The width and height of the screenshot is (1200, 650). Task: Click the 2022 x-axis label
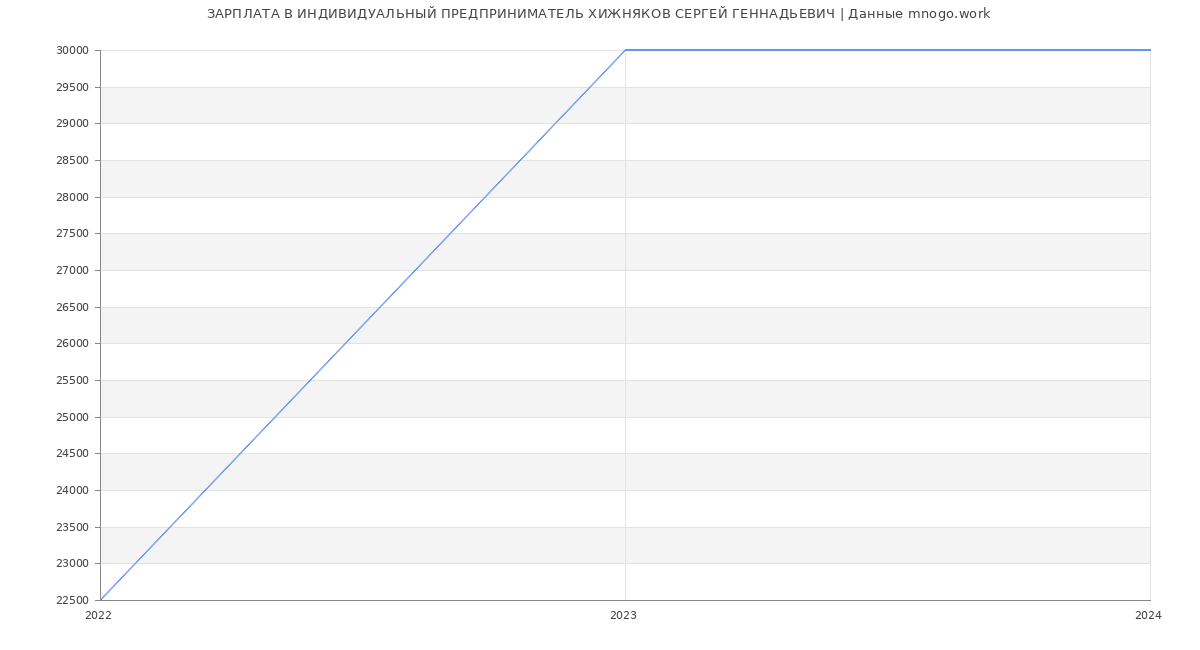(x=98, y=616)
